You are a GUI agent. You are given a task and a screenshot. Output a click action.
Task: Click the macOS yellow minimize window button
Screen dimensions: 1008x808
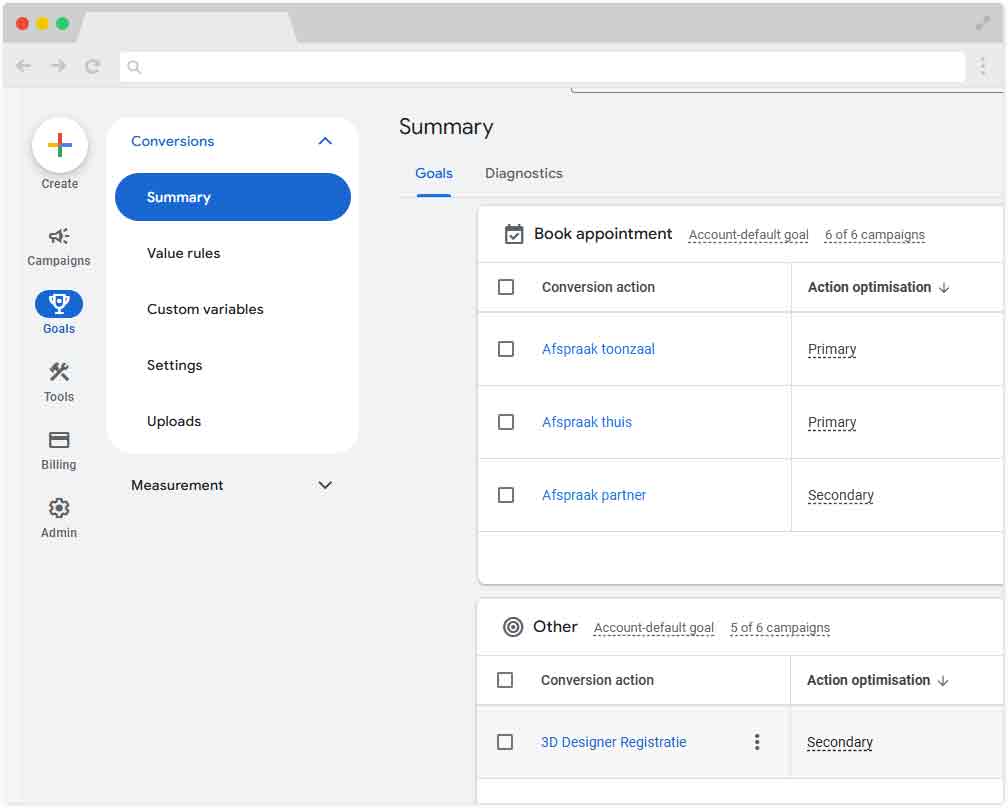click(42, 24)
